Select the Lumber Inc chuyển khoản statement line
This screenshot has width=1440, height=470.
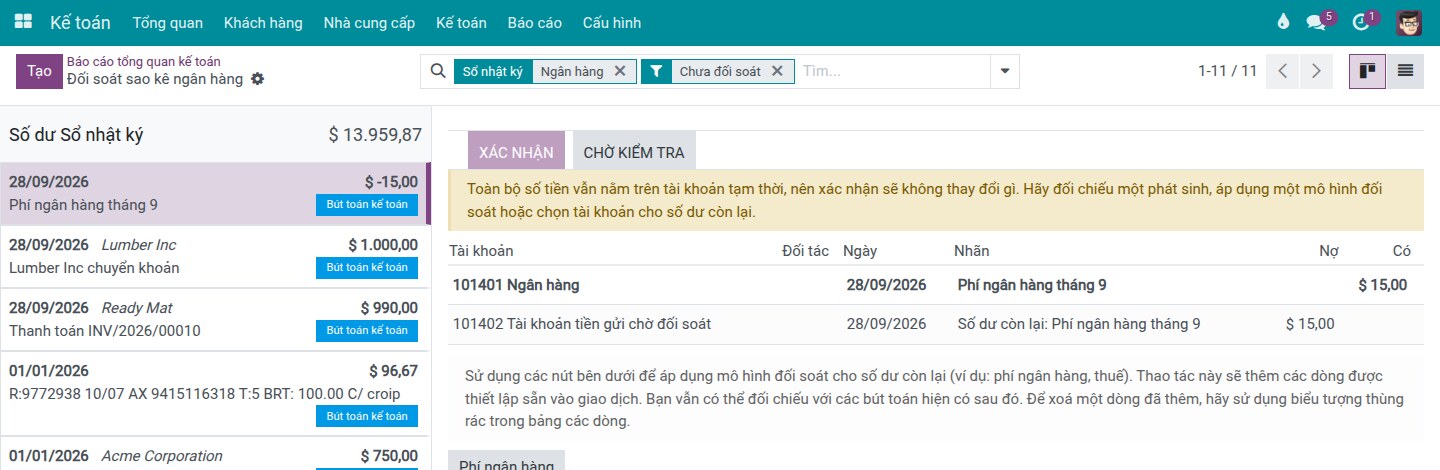214,257
